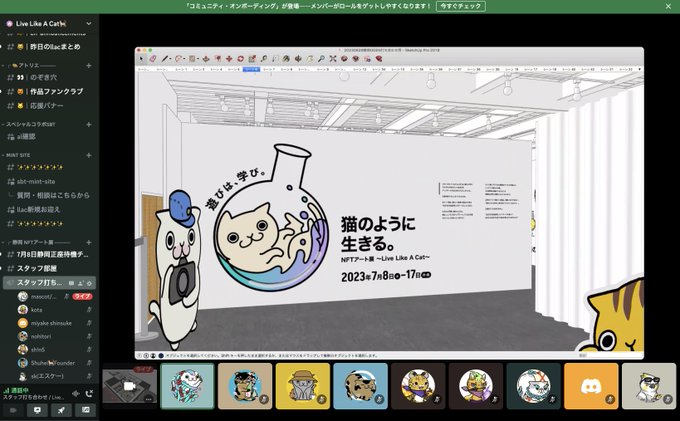Open the 3D Warehouse
This screenshot has width=680, height=421.
click(x=344, y=59)
